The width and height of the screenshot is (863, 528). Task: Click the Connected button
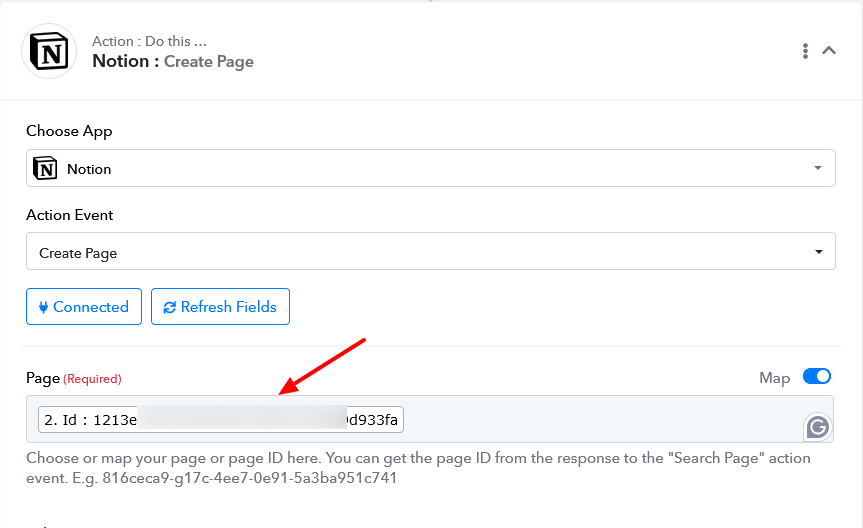click(x=84, y=307)
